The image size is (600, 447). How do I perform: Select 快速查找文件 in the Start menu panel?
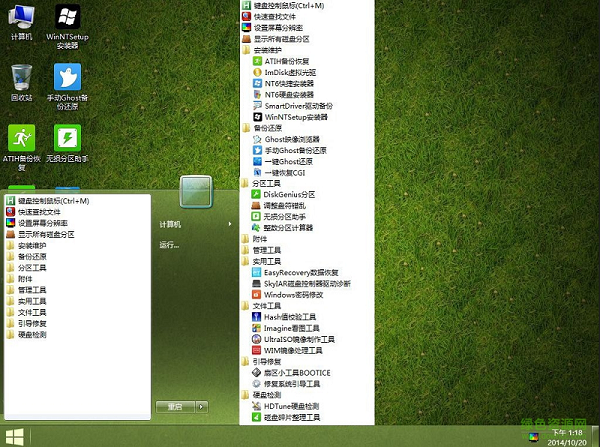click(x=33, y=212)
